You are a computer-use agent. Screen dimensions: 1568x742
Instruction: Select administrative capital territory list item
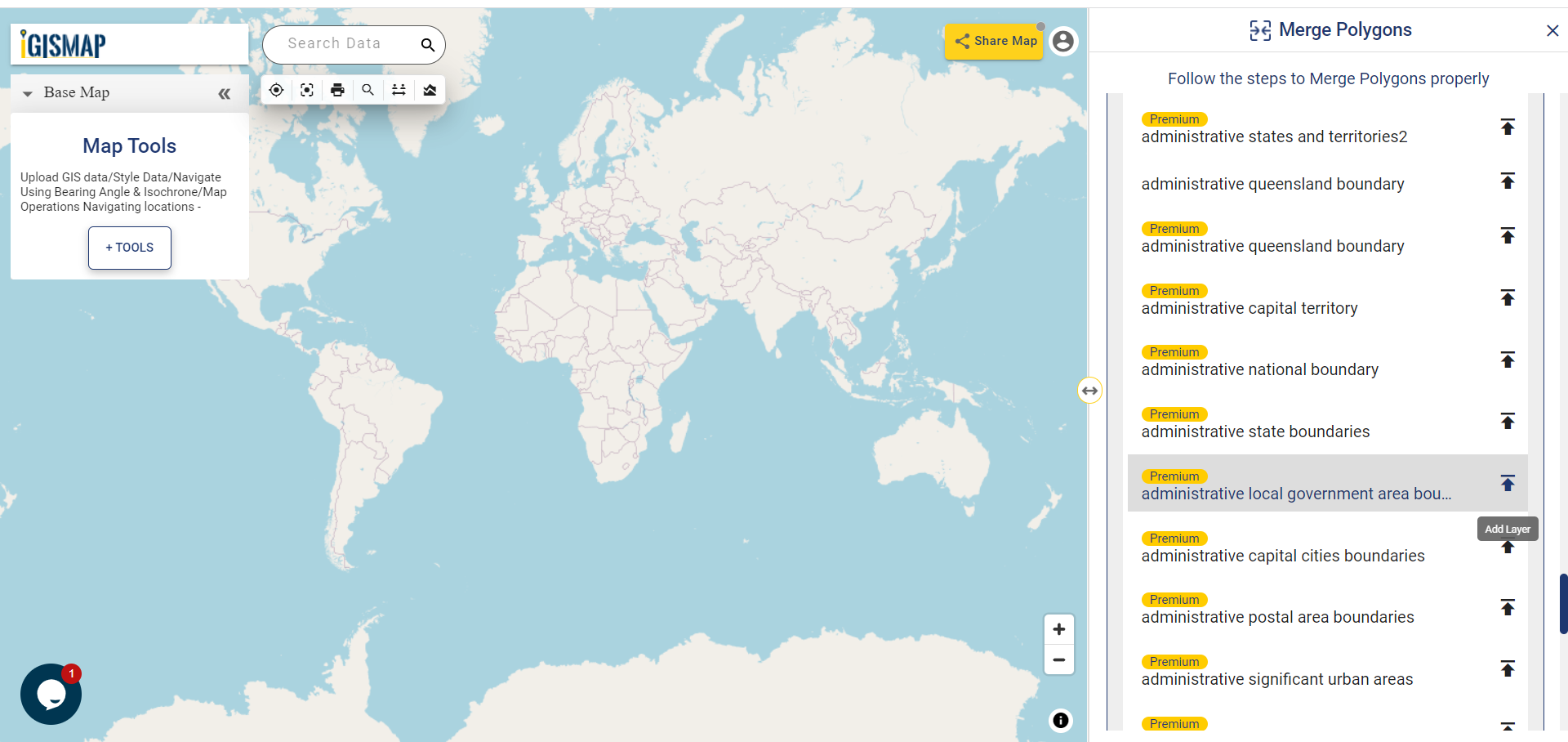pos(1249,308)
